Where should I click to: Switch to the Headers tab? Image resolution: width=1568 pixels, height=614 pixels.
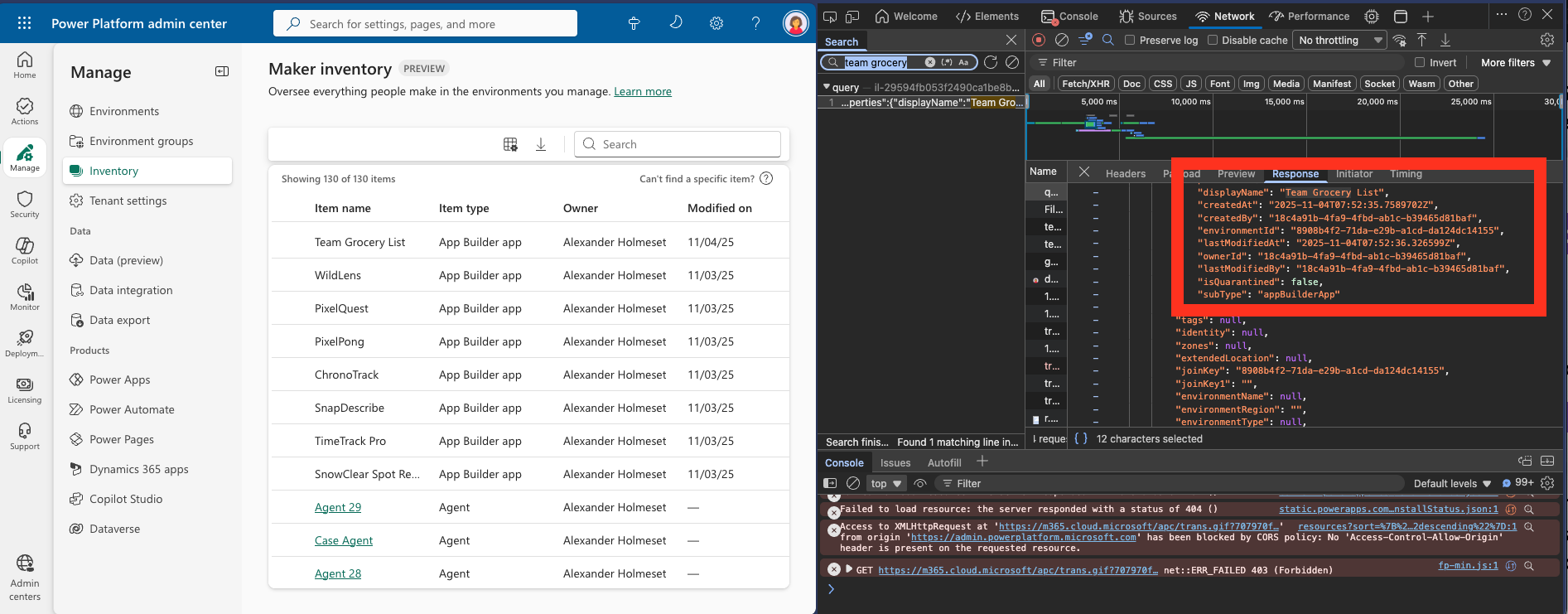click(1125, 173)
